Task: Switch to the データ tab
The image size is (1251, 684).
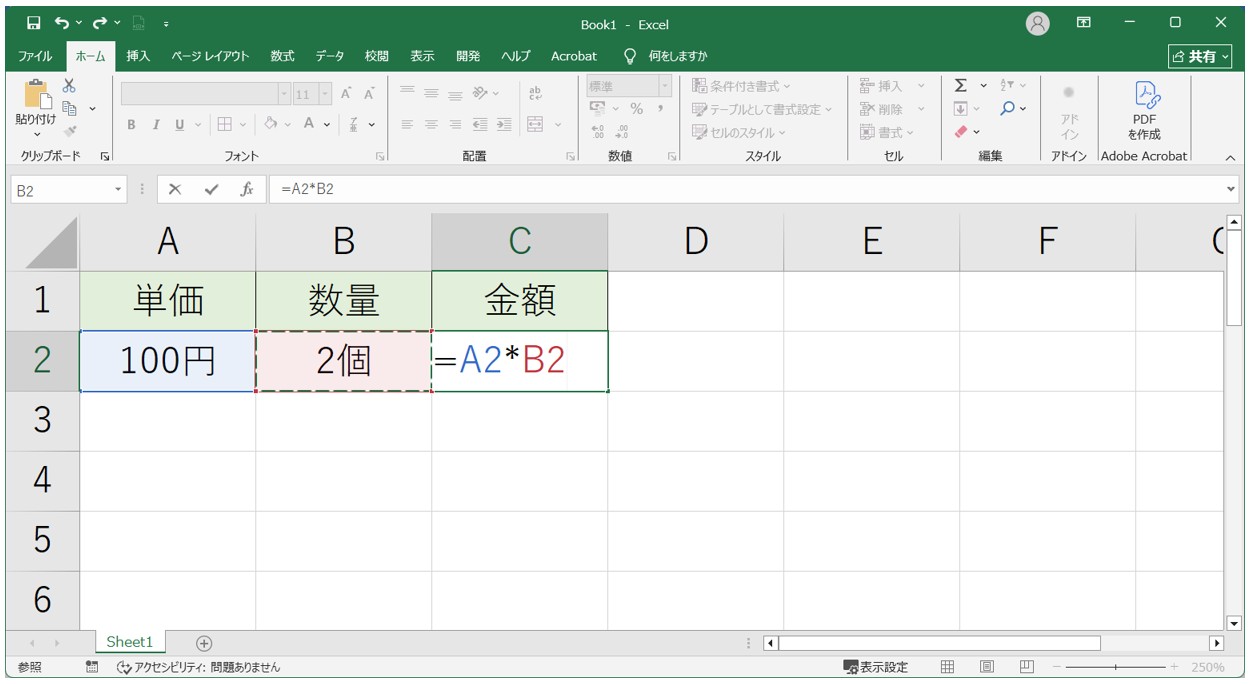Action: [330, 56]
